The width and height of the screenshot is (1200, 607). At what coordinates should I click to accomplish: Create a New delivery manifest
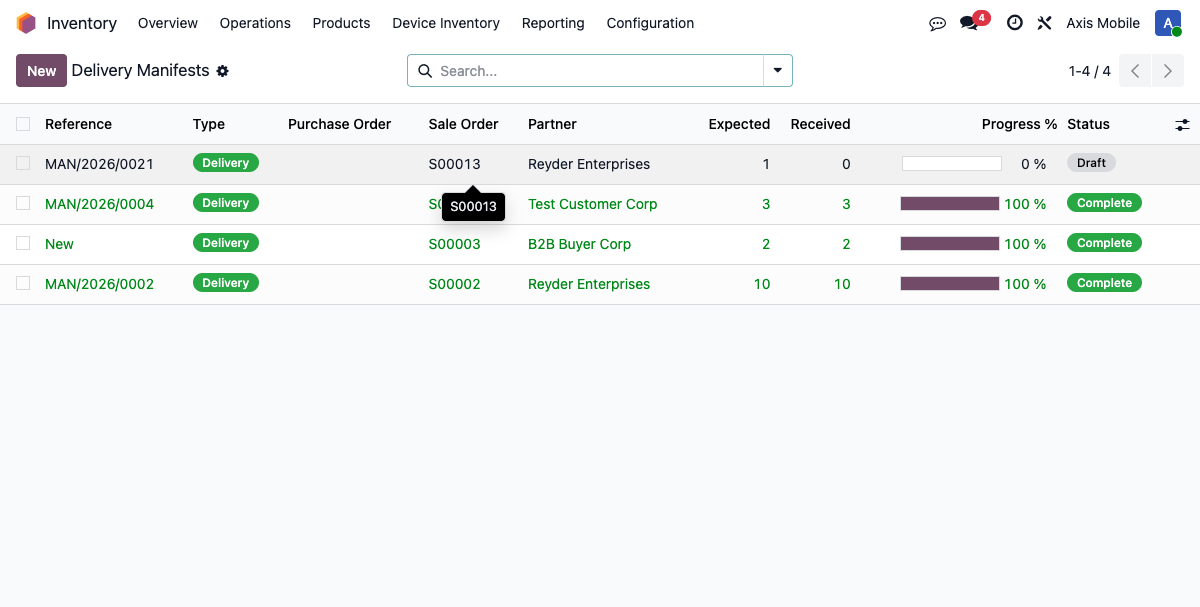(41, 71)
